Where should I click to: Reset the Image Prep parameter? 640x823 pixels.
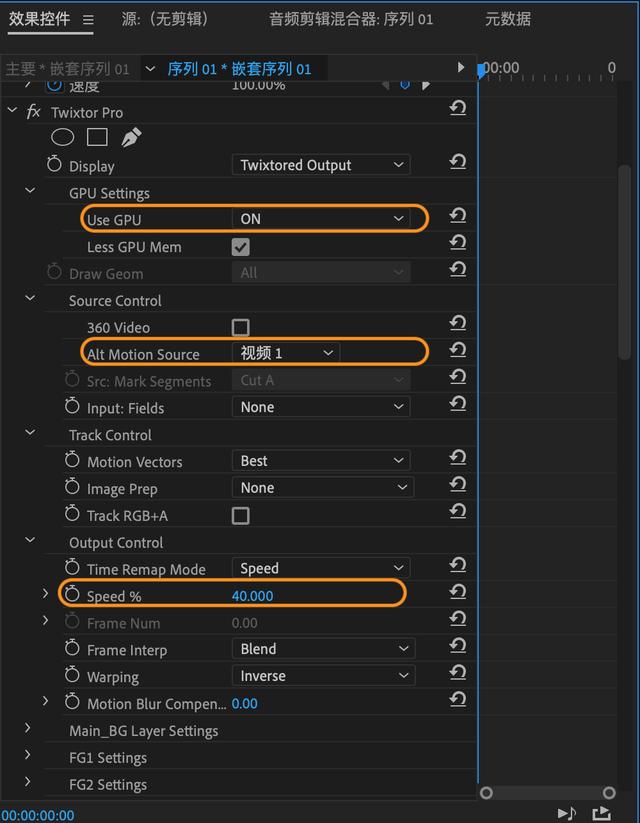click(458, 484)
